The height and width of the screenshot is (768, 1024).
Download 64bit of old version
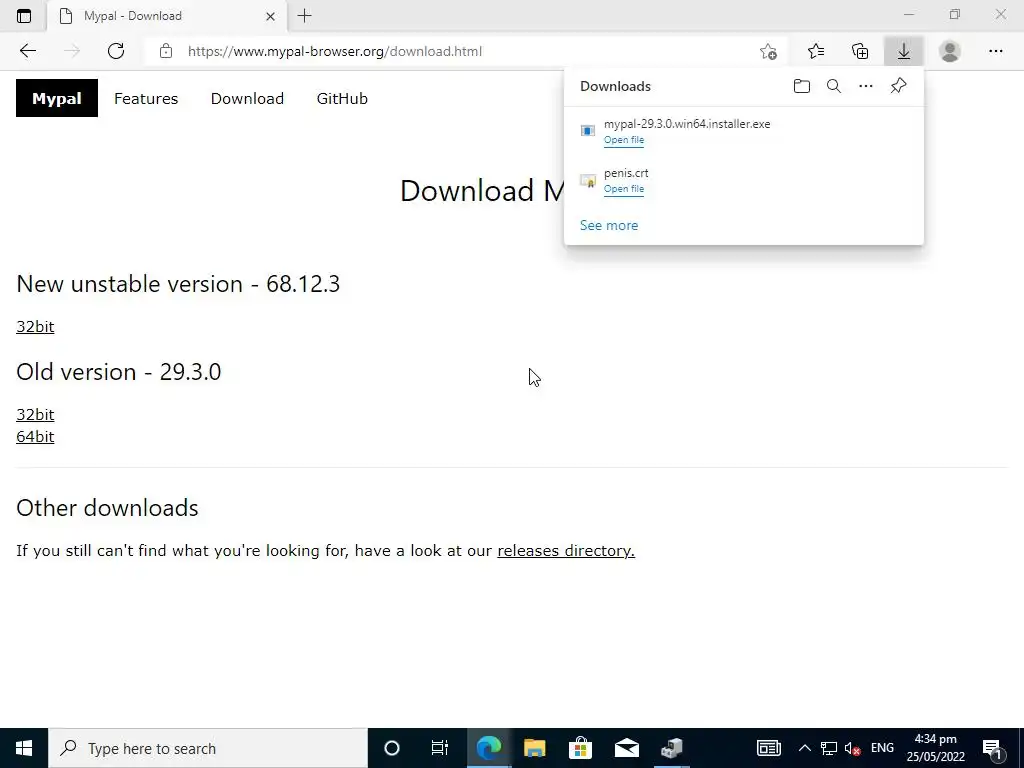pyautogui.click(x=35, y=436)
